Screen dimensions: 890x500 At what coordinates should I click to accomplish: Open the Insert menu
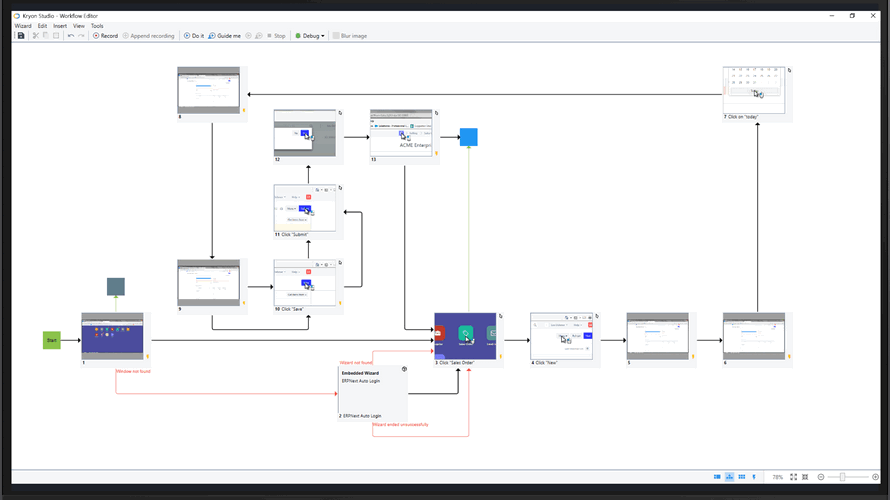[60, 26]
